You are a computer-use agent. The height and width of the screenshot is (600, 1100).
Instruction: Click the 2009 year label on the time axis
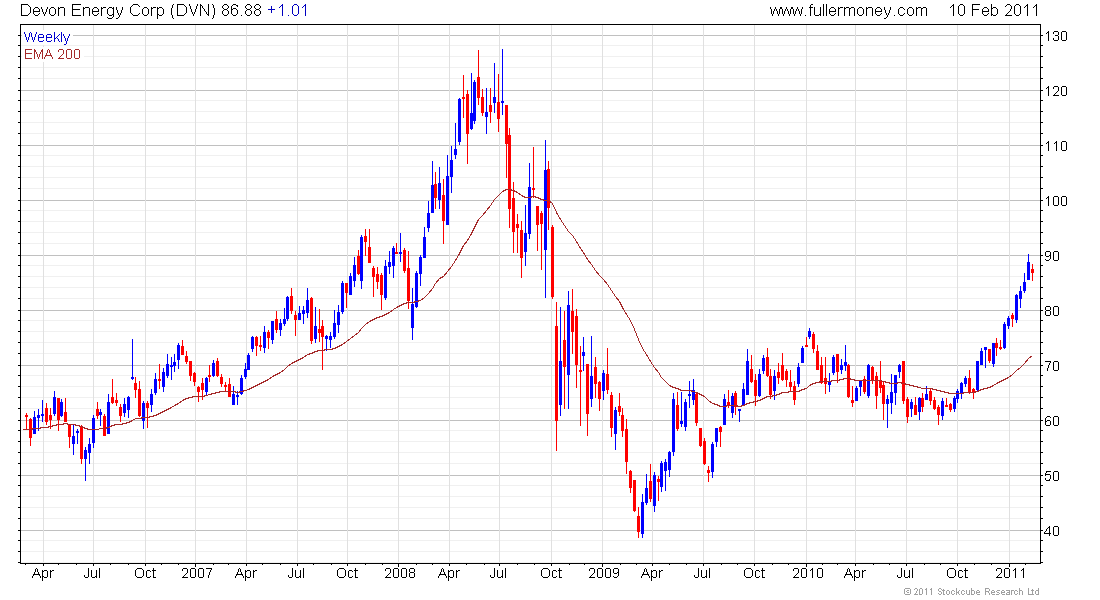603,574
